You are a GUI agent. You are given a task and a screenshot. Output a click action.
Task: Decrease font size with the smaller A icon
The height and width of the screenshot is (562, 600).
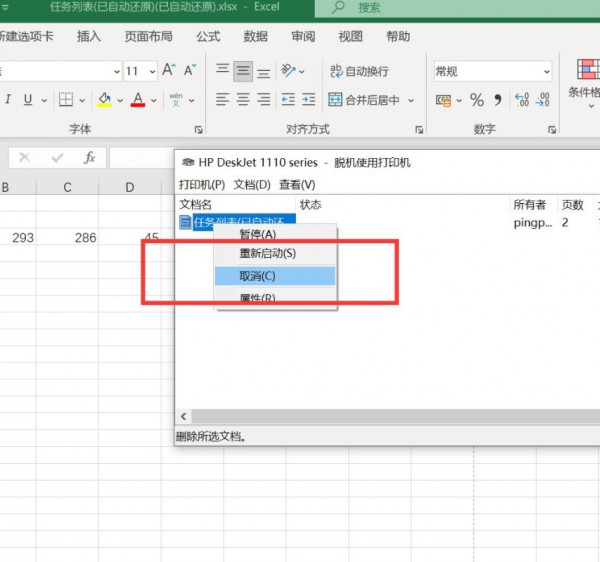coord(189,70)
